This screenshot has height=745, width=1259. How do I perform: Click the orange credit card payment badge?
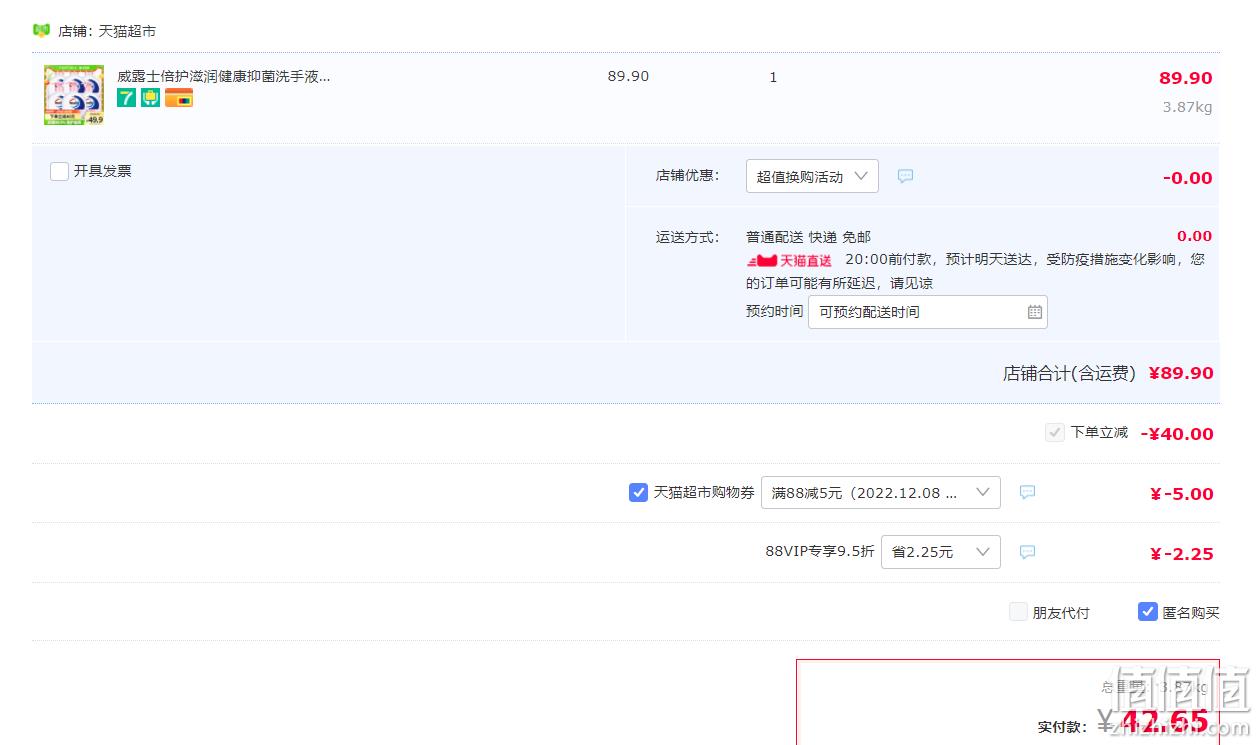[x=179, y=98]
